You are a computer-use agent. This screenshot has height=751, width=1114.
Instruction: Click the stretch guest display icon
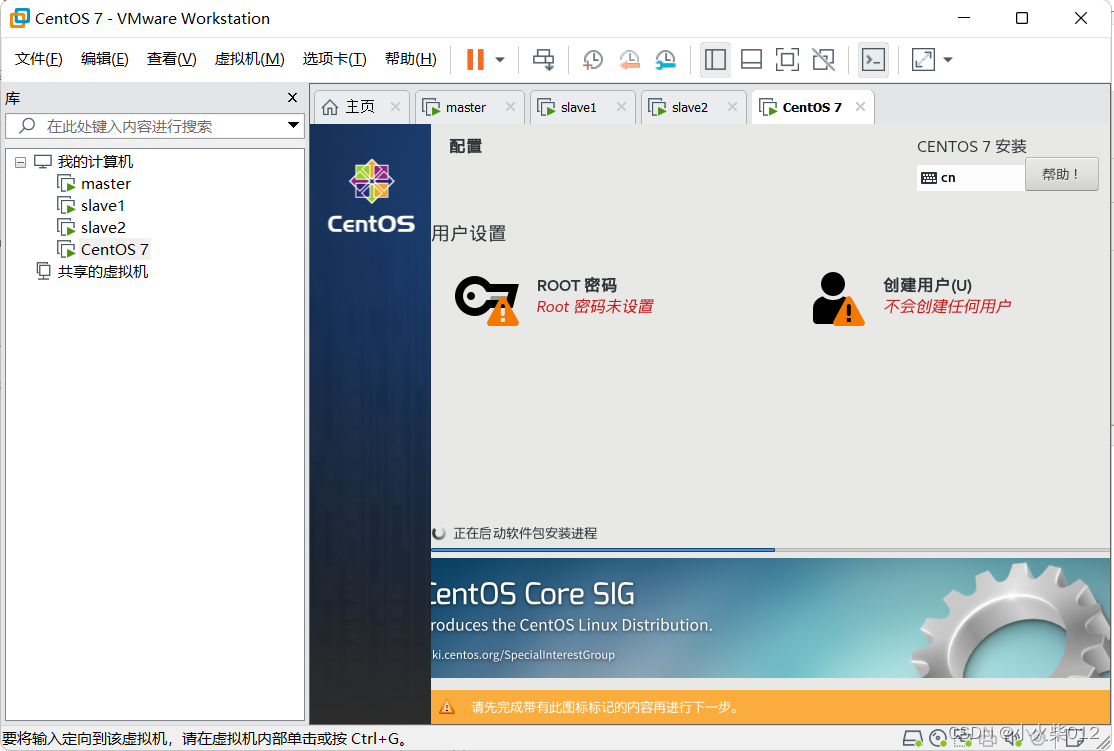coord(923,59)
